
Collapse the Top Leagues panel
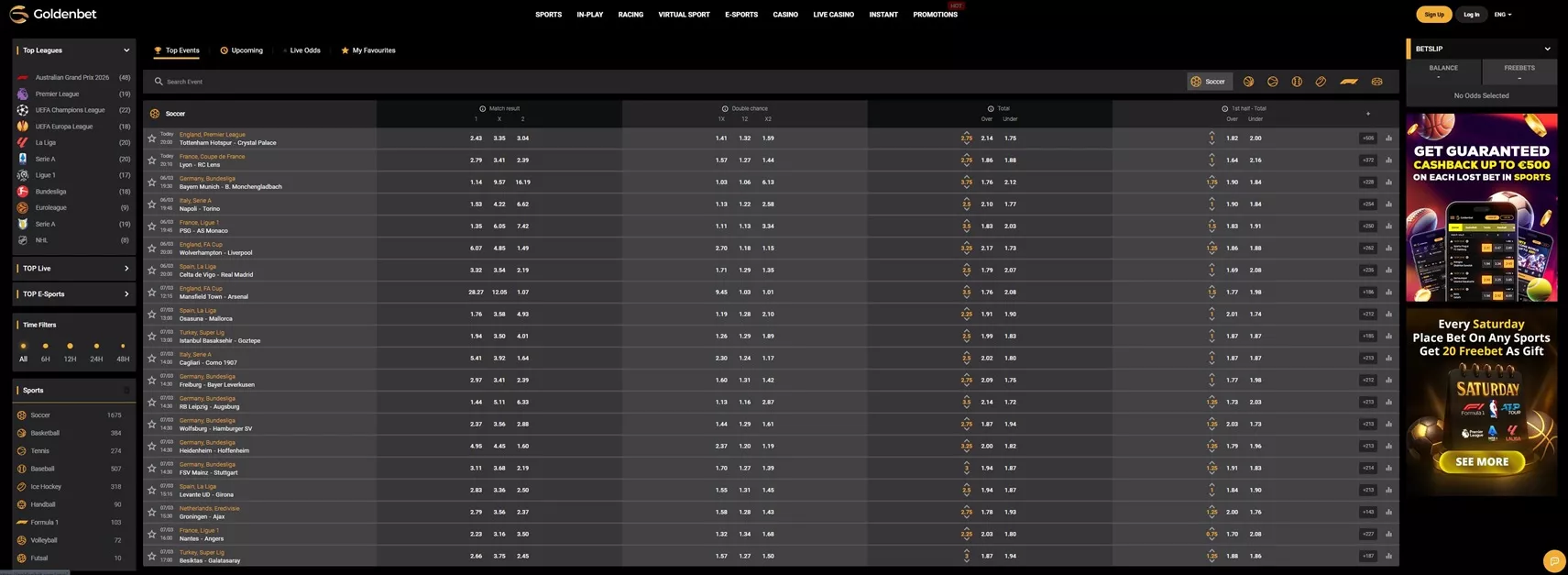point(126,50)
